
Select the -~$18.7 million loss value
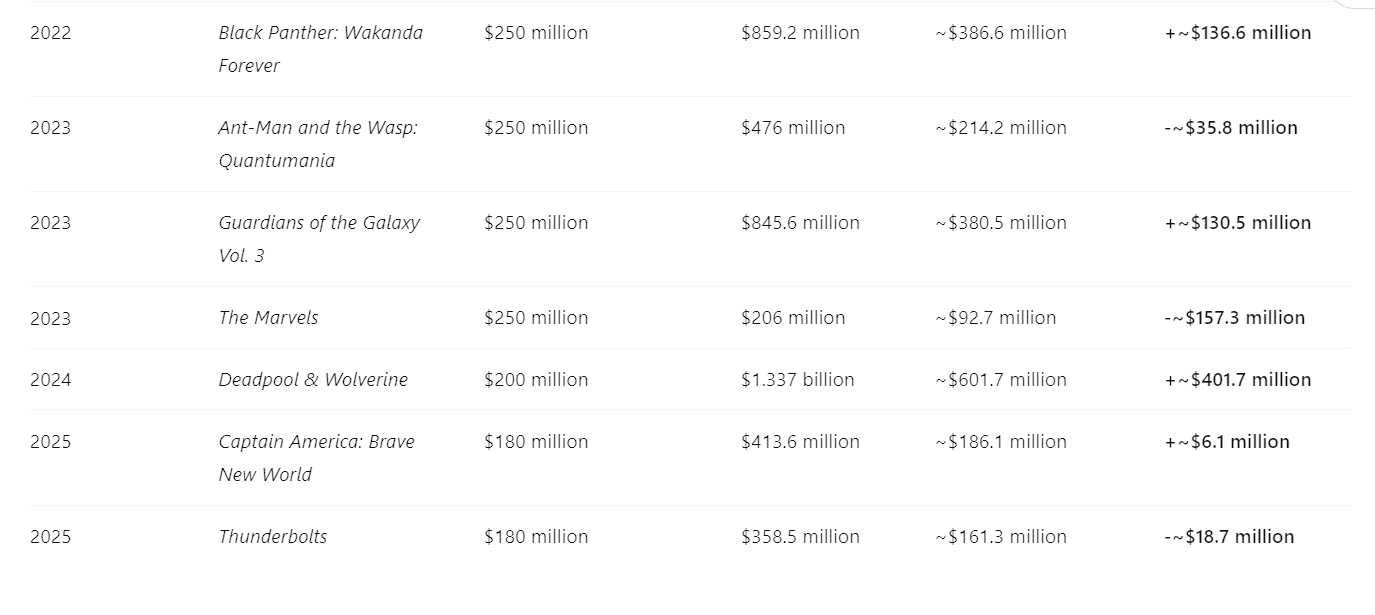(x=1229, y=537)
